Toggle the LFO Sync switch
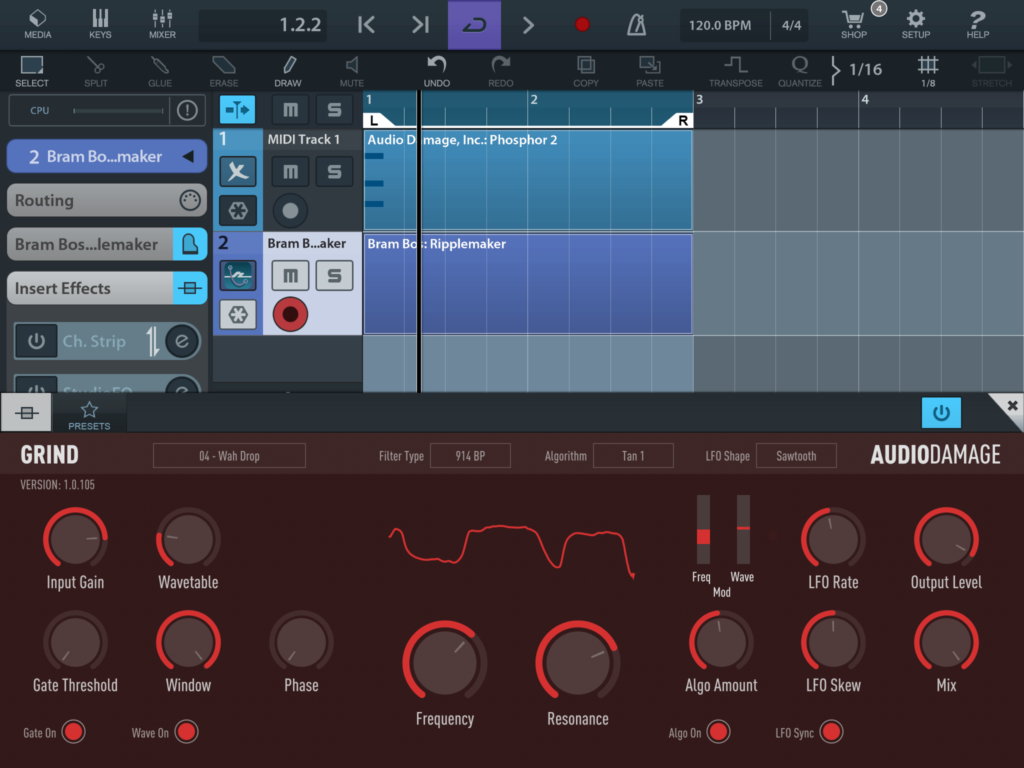1024x768 pixels. pos(831,733)
